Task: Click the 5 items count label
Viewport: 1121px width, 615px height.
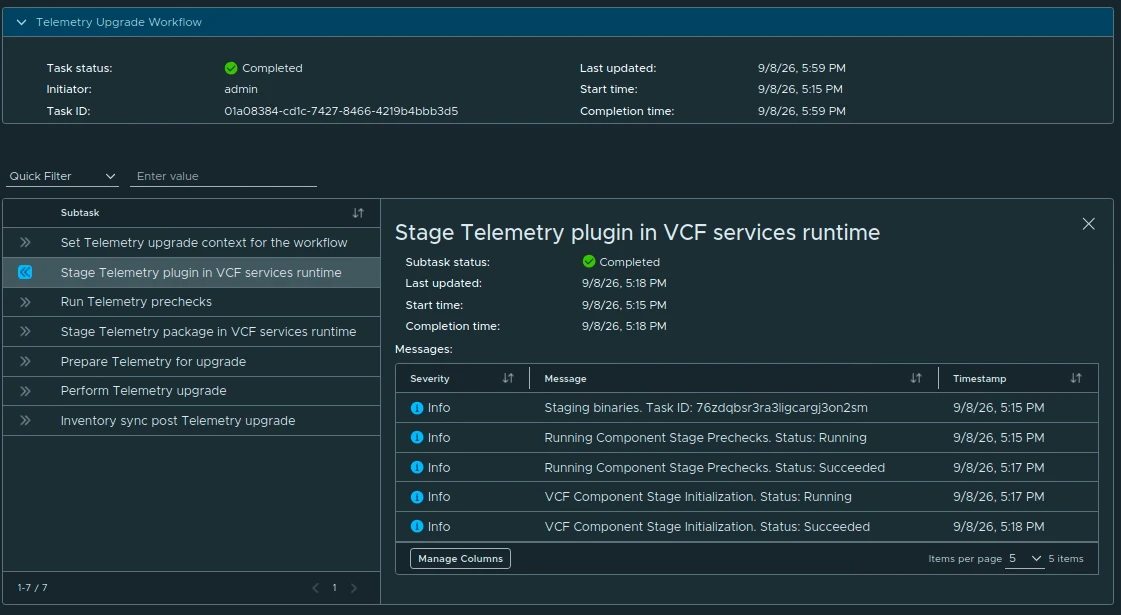Action: [1066, 559]
